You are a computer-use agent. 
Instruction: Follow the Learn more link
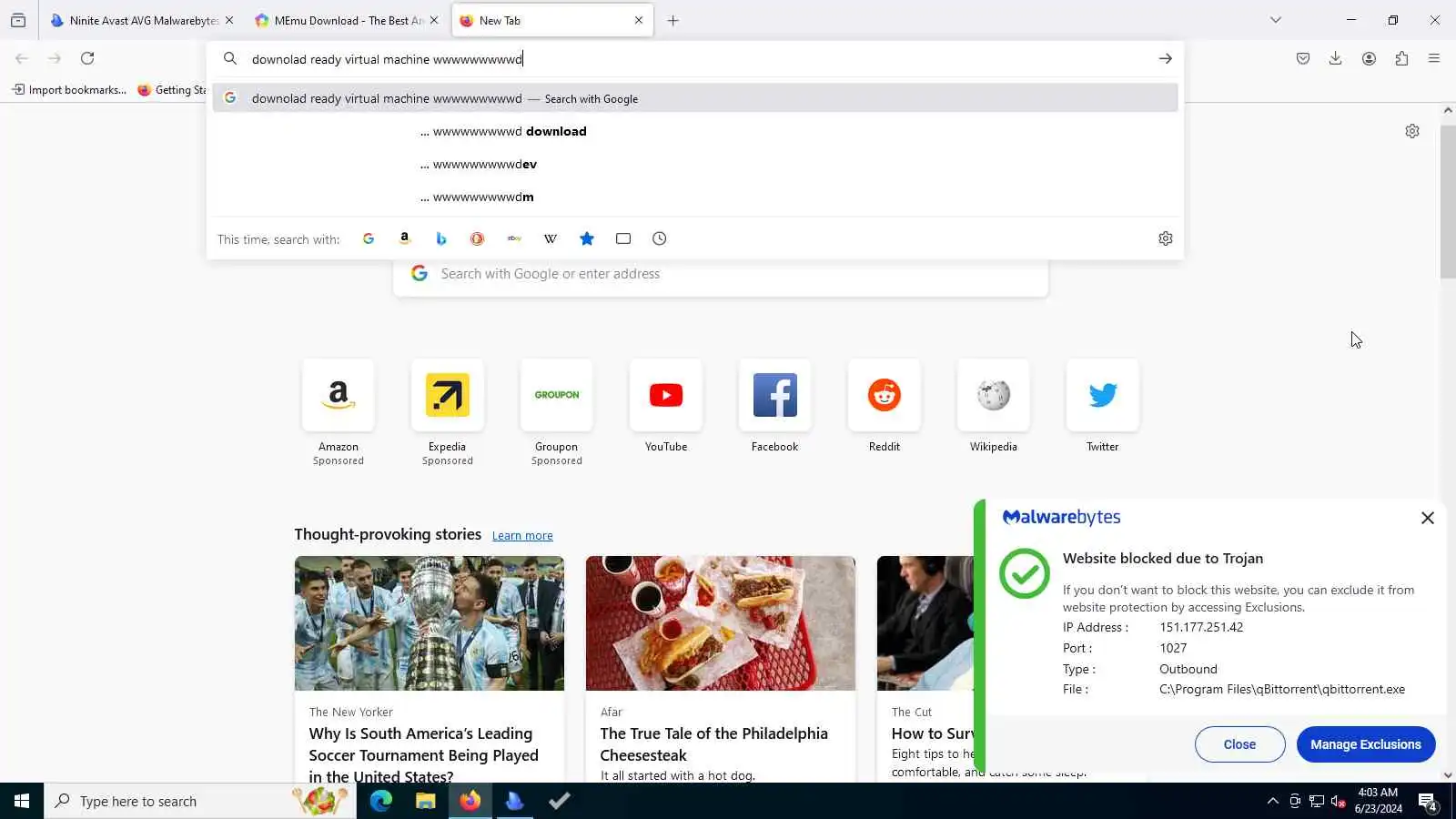click(x=522, y=536)
